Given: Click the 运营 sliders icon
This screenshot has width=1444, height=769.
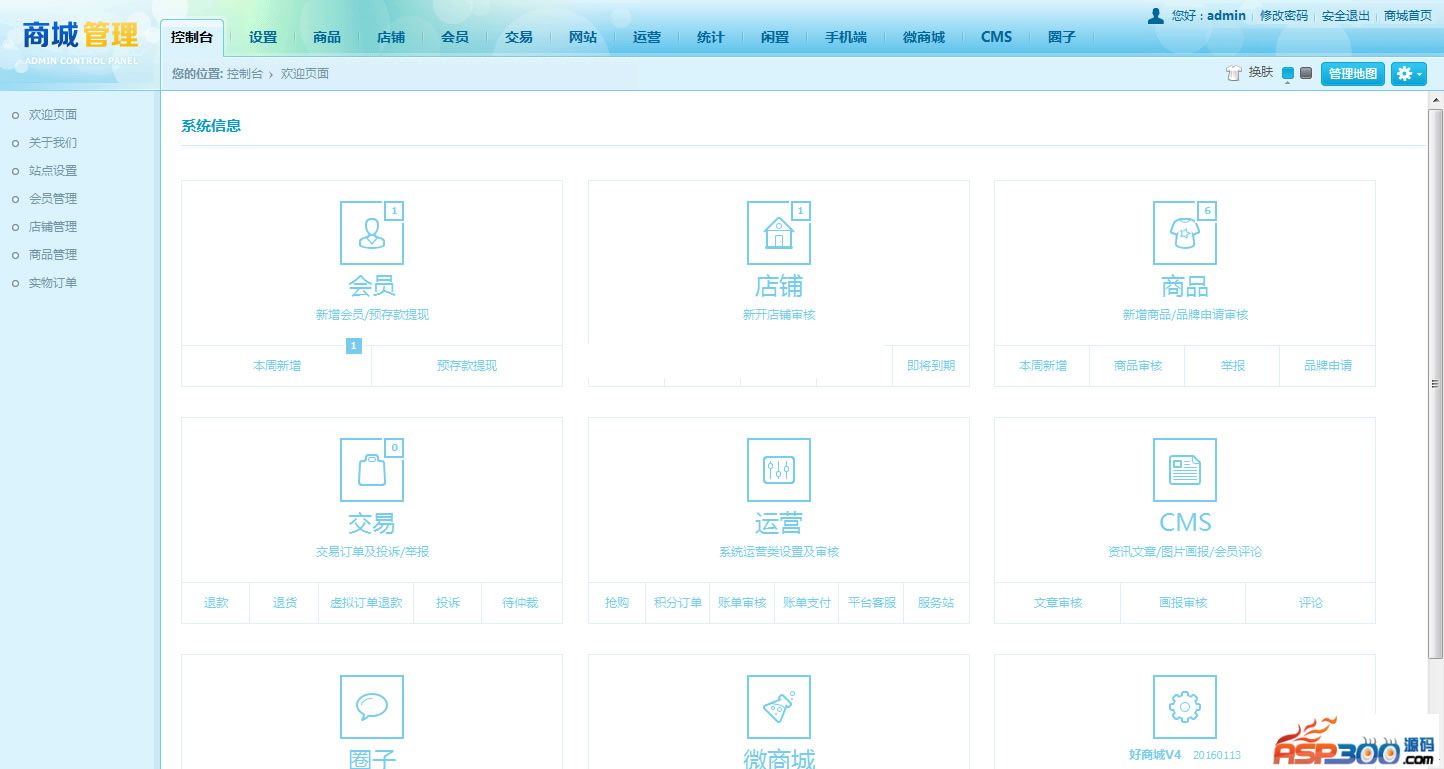Looking at the screenshot, I should 778,470.
